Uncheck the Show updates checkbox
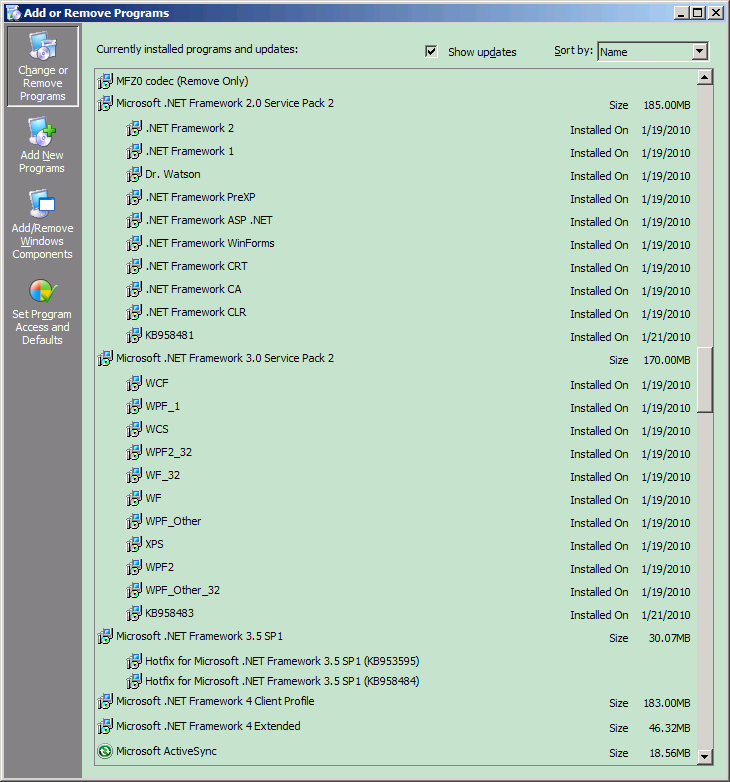Viewport: 730px width, 782px height. 431,51
